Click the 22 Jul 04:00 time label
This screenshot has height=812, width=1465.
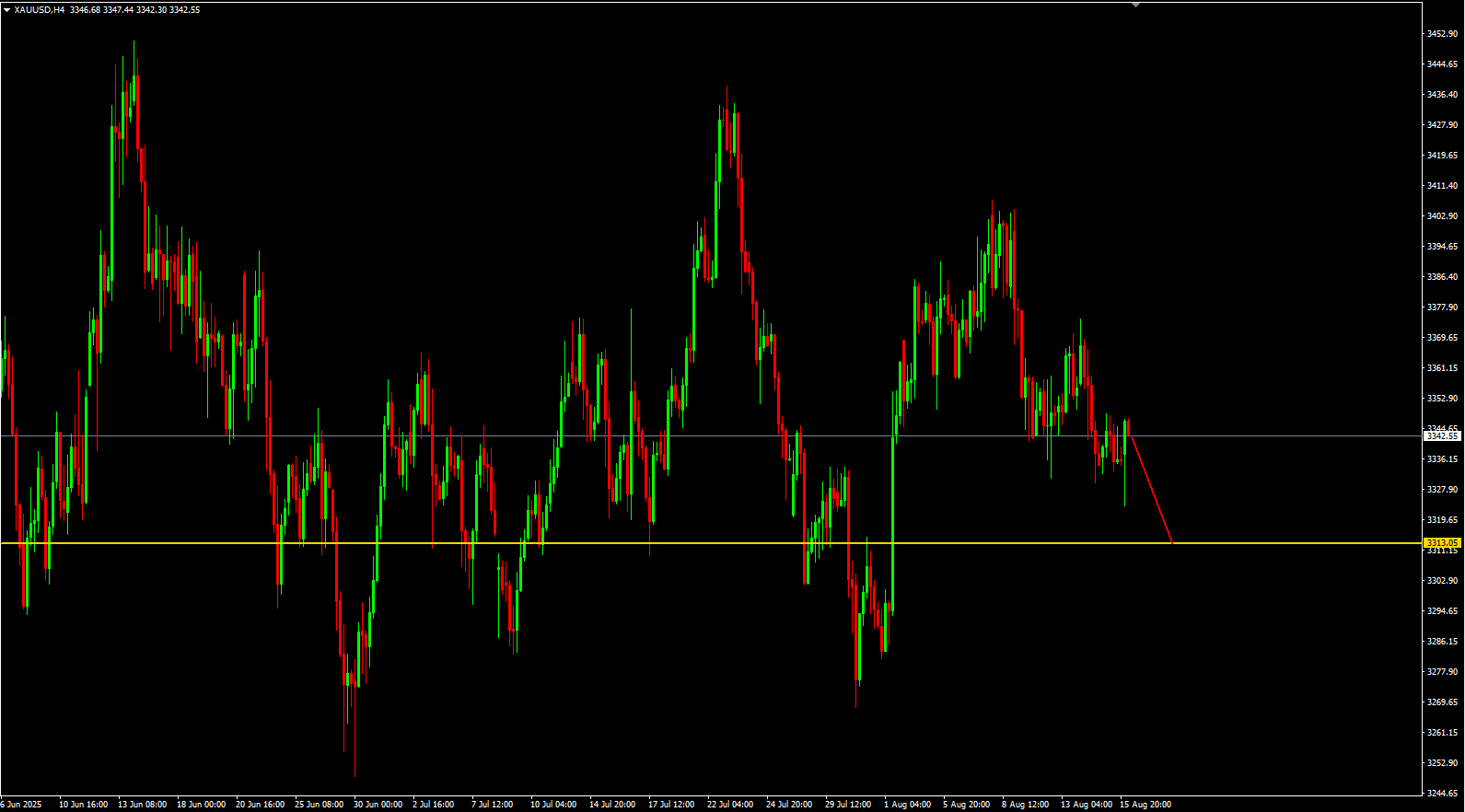click(730, 805)
